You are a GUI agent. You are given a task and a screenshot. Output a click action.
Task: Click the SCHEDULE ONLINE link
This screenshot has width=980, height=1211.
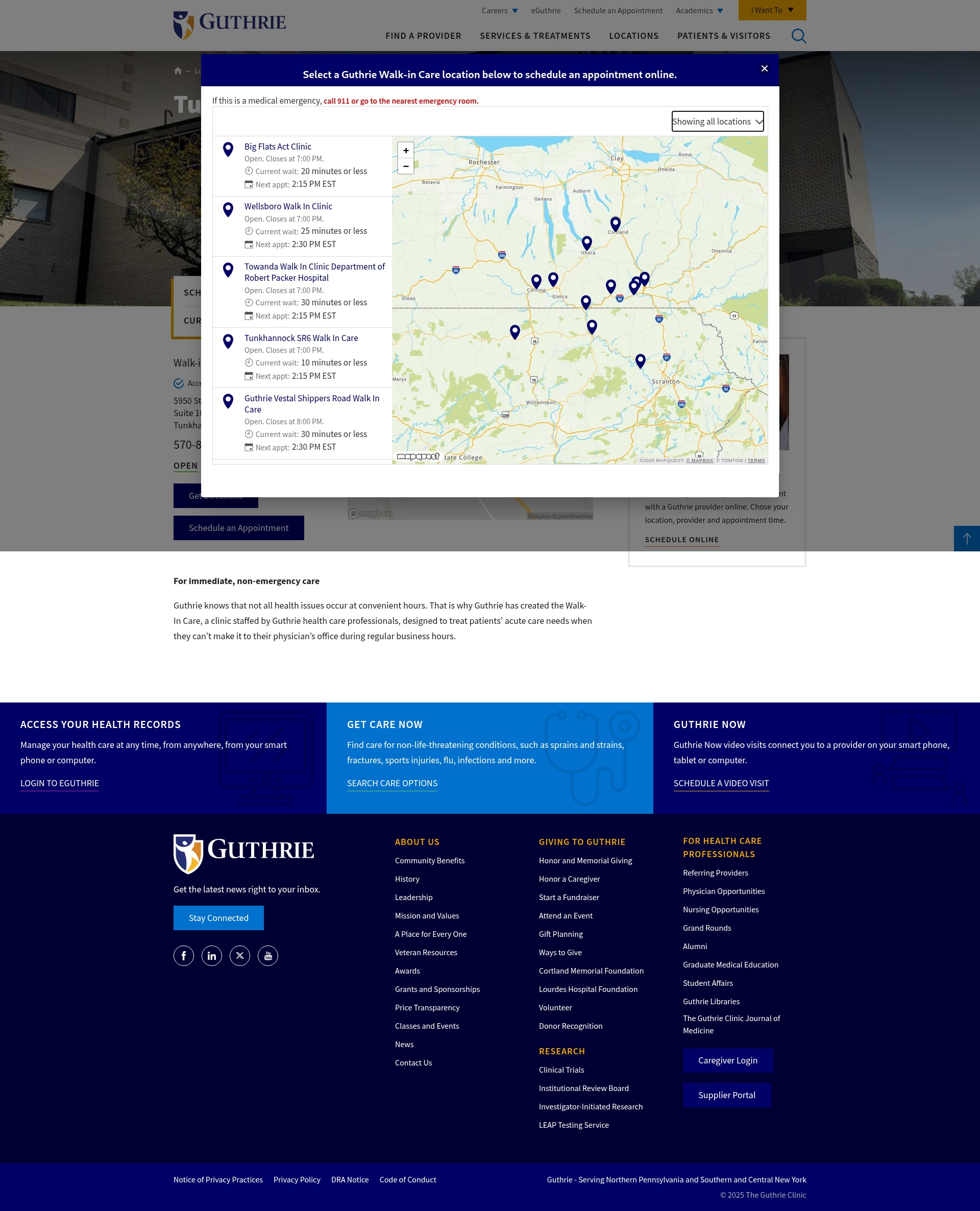[681, 540]
